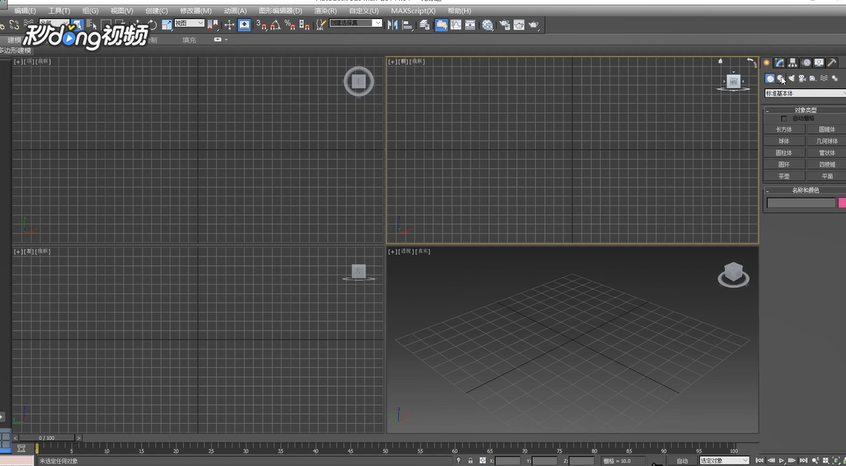Toggle keyboard shortcut override icon
846x466 pixels.
(x=244, y=25)
